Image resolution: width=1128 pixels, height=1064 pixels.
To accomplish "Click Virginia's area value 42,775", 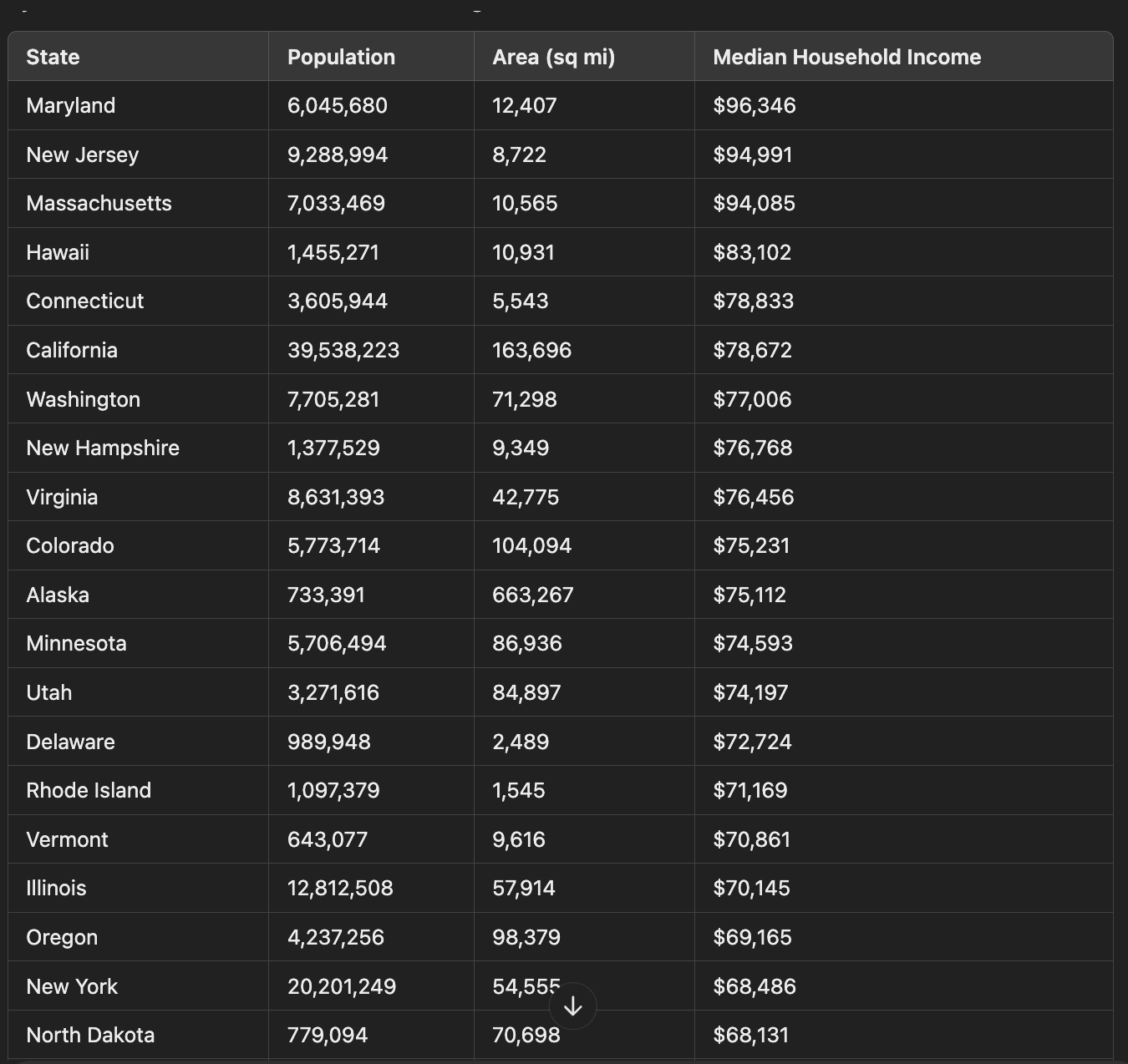I will (526, 497).
